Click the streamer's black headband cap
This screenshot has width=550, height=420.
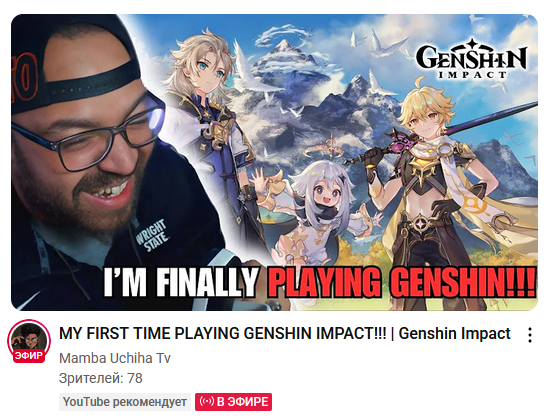pos(75,61)
